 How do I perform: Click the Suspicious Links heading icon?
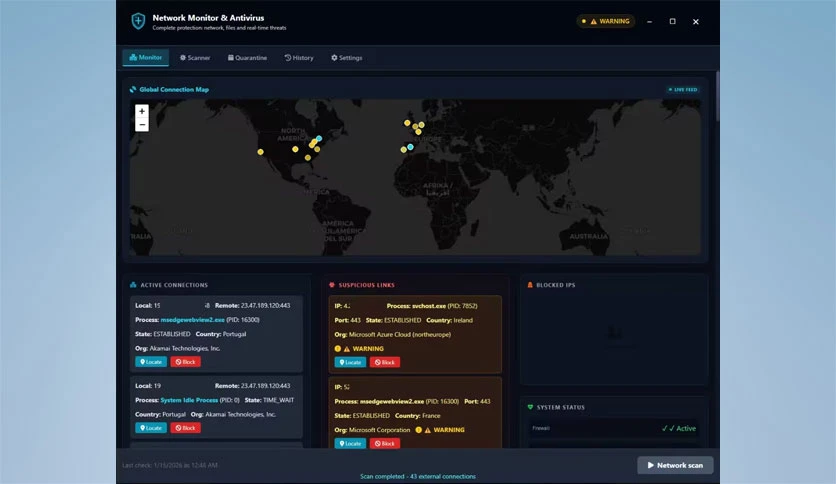[332, 285]
